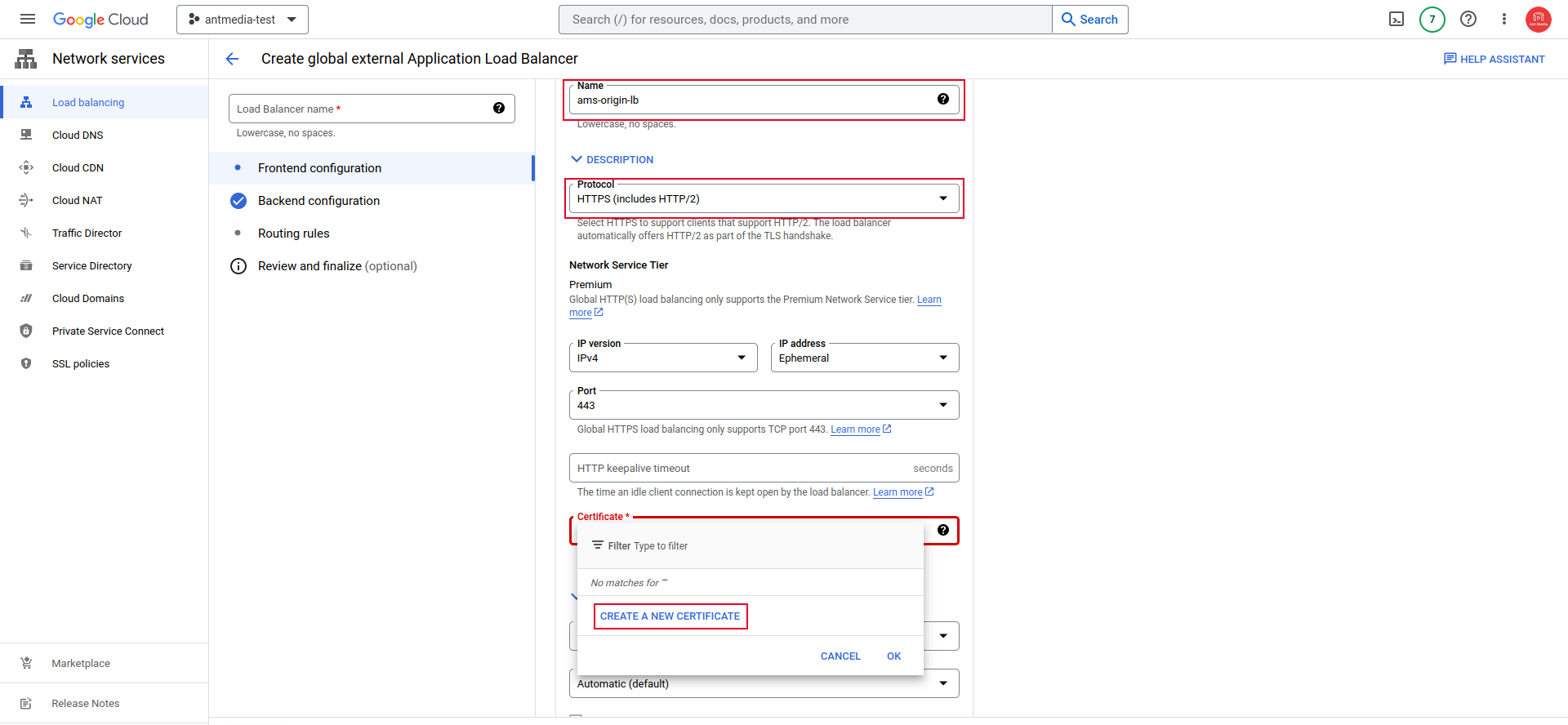
Task: Click the Certificate field help icon
Action: point(942,530)
